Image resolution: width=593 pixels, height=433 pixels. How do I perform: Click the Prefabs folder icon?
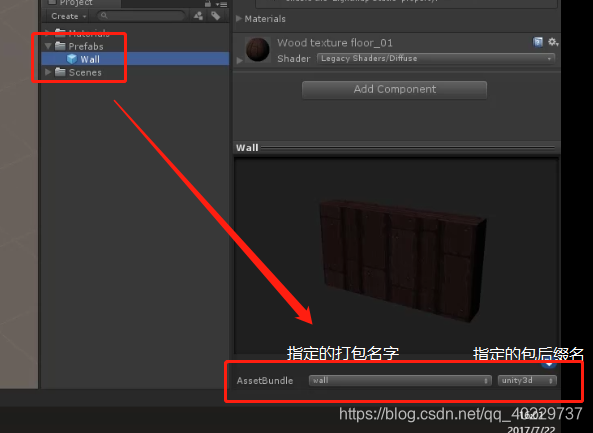tap(60, 46)
